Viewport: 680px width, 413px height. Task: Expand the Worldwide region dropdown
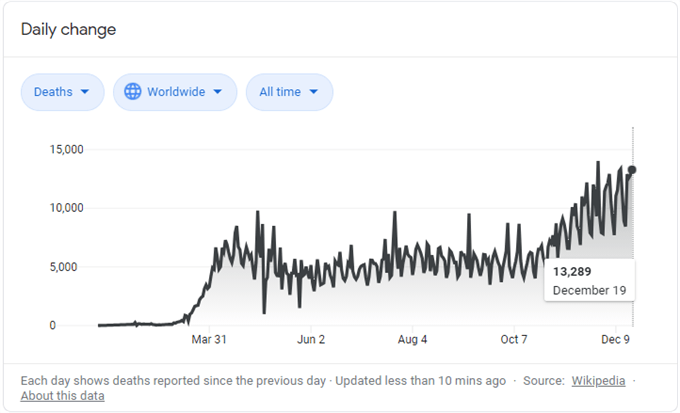coord(175,92)
